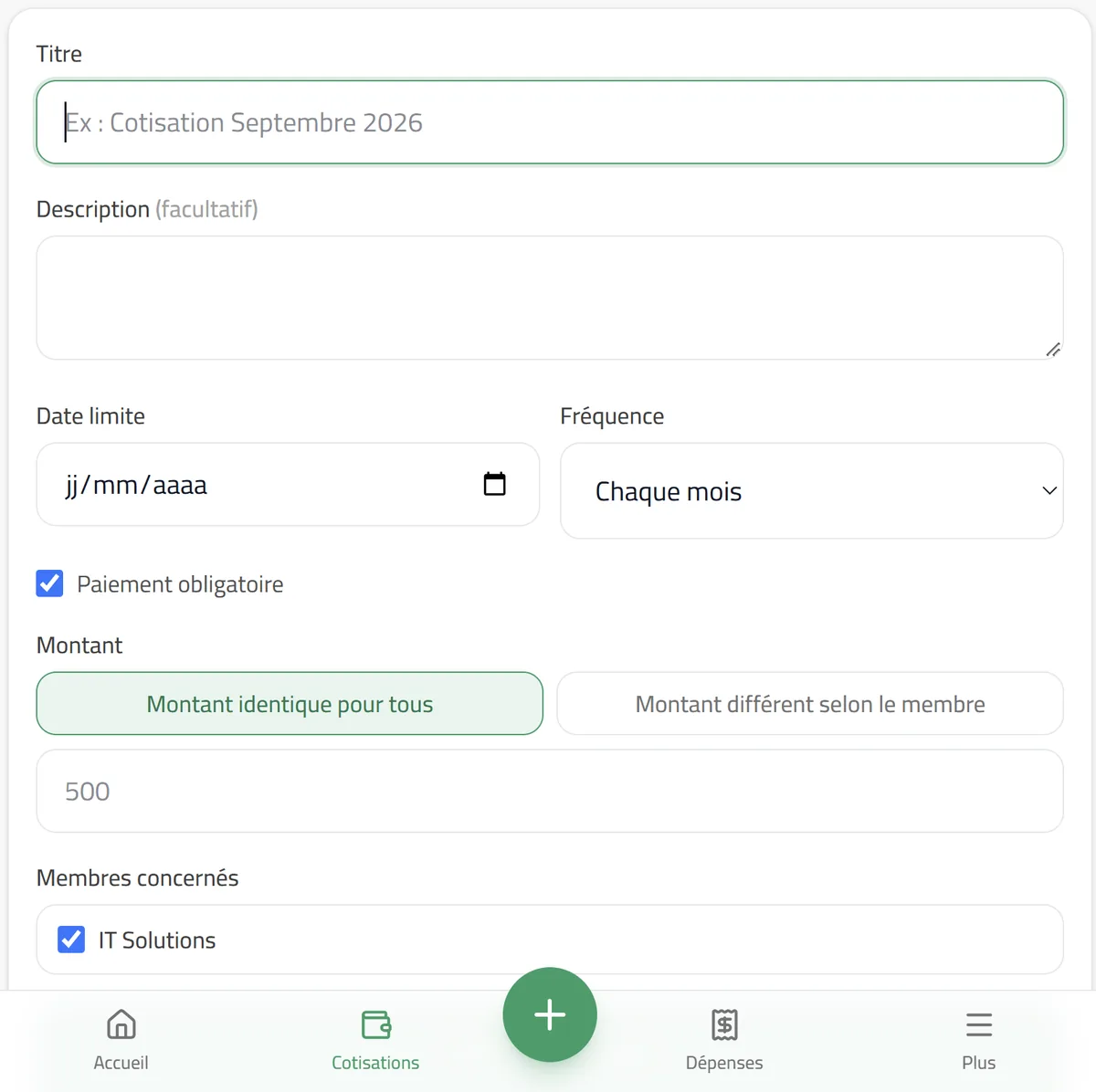Click the Montant section label
Image resolution: width=1096 pixels, height=1092 pixels.
pyautogui.click(x=79, y=646)
